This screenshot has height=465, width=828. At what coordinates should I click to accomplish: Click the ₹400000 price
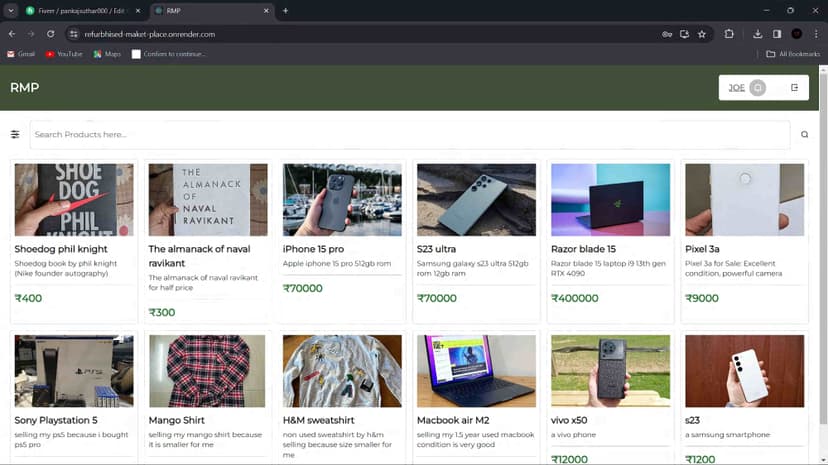[575, 298]
